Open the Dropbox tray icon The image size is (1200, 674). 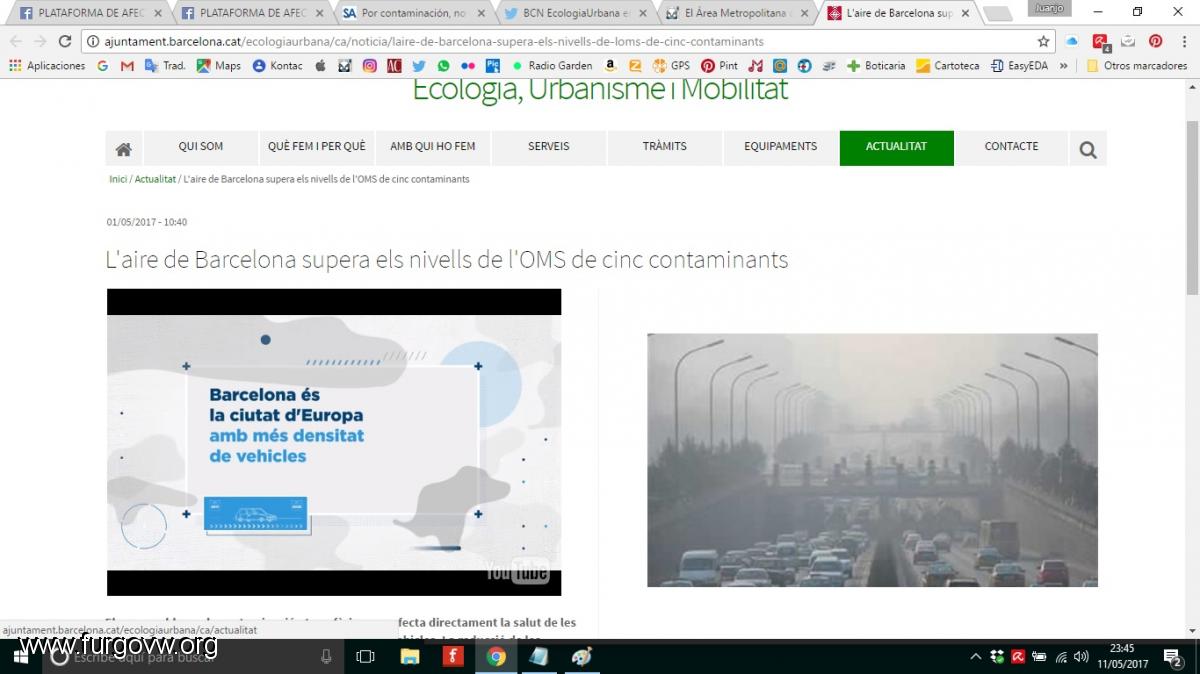997,657
